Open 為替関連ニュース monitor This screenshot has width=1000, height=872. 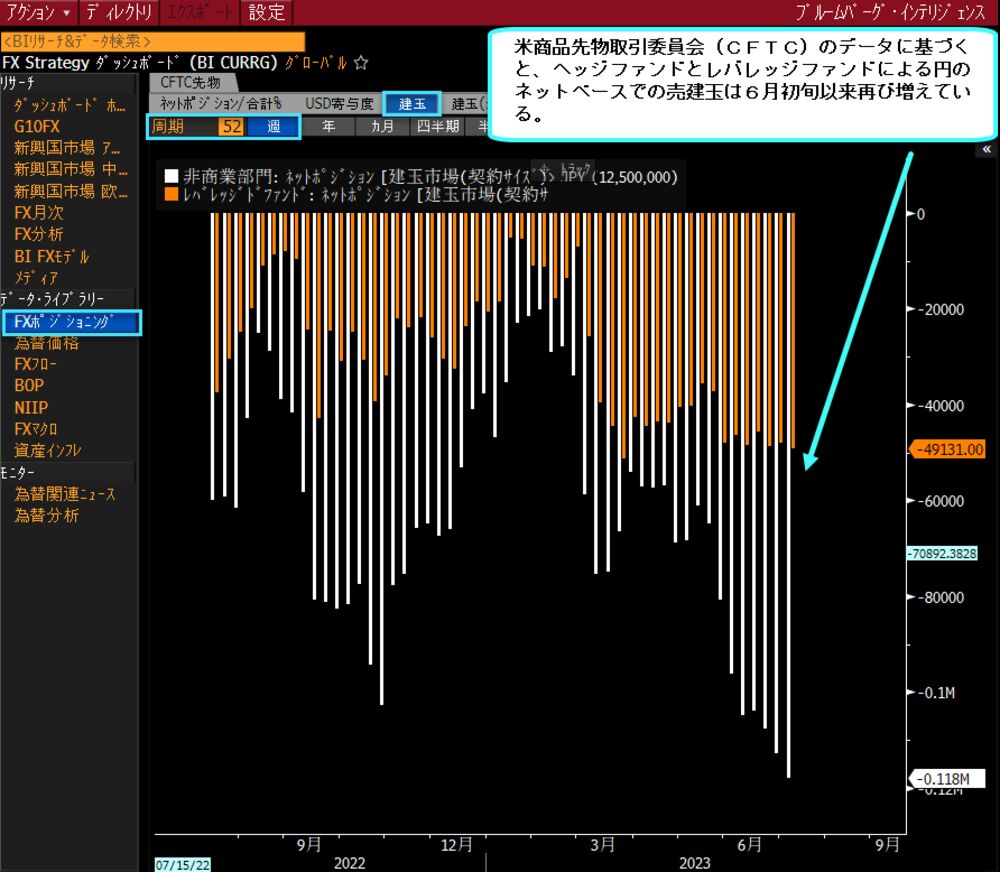(65, 494)
